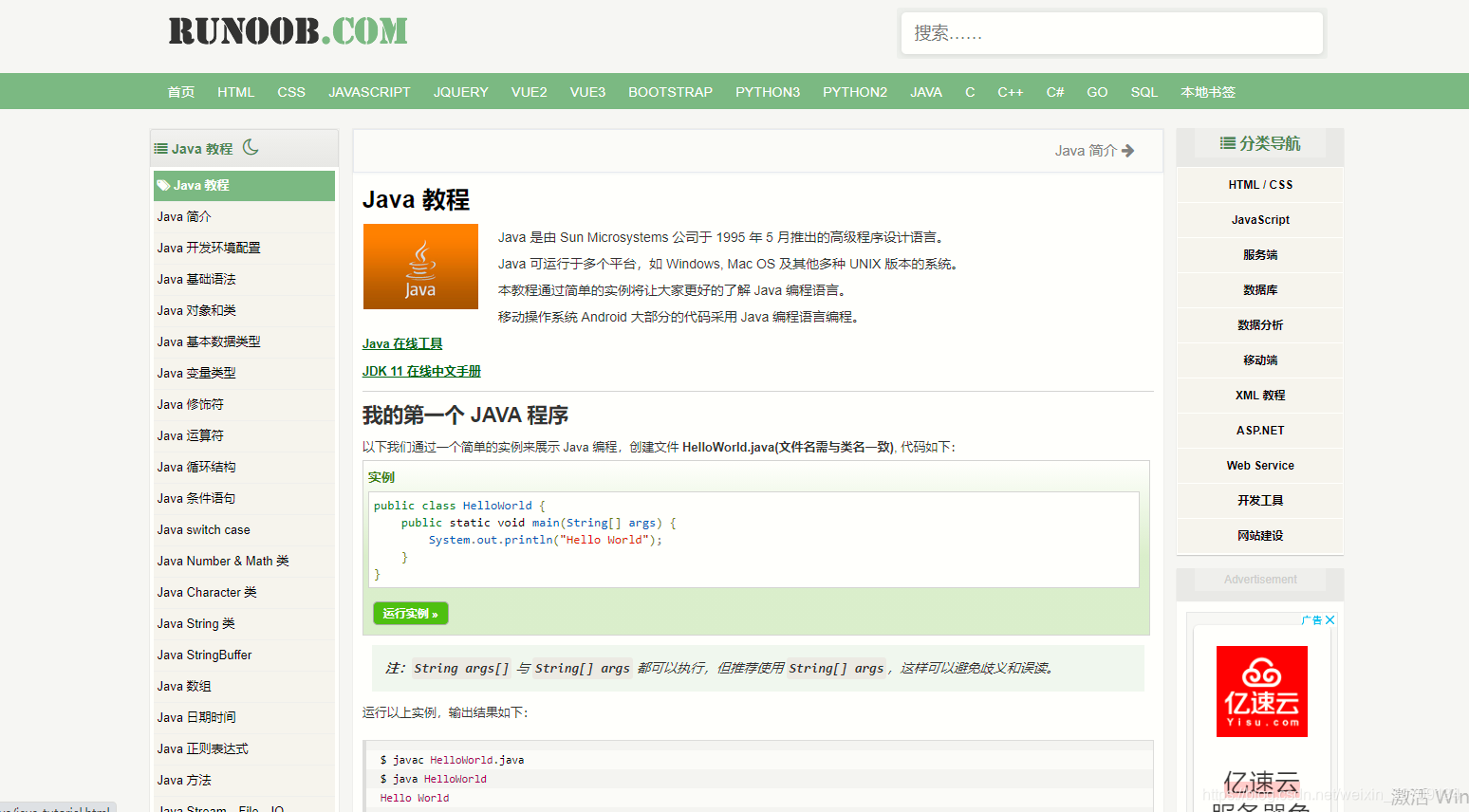The width and height of the screenshot is (1469, 812).
Task: Click the Java 在线工具 link
Action: point(402,344)
